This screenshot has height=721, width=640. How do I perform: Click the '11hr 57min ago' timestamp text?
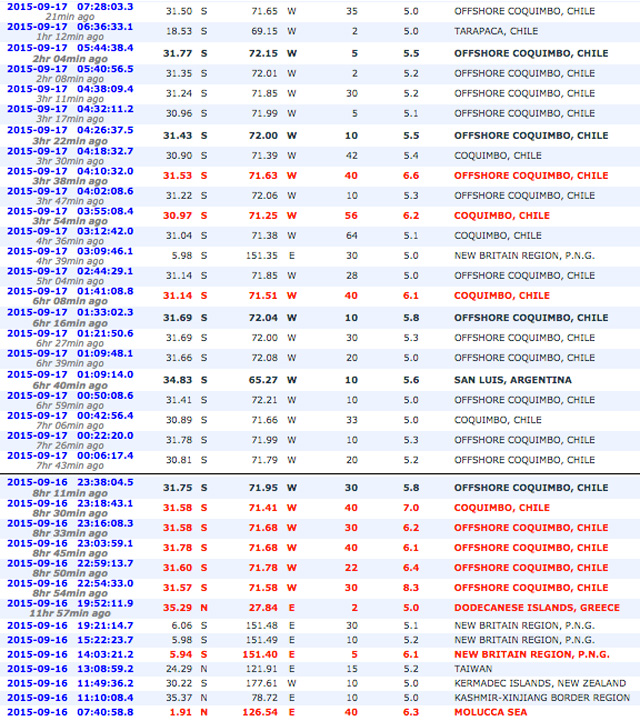(x=70, y=613)
